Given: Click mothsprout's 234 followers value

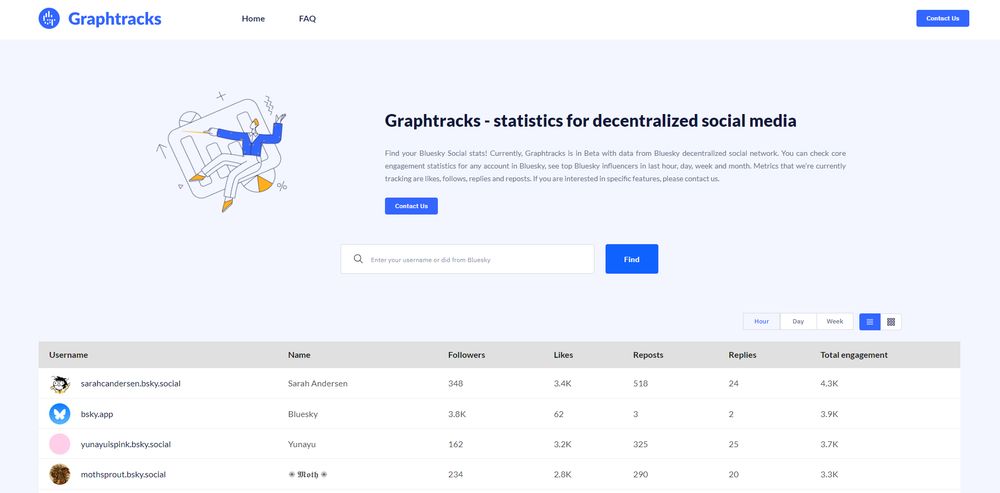Looking at the screenshot, I should pos(455,475).
